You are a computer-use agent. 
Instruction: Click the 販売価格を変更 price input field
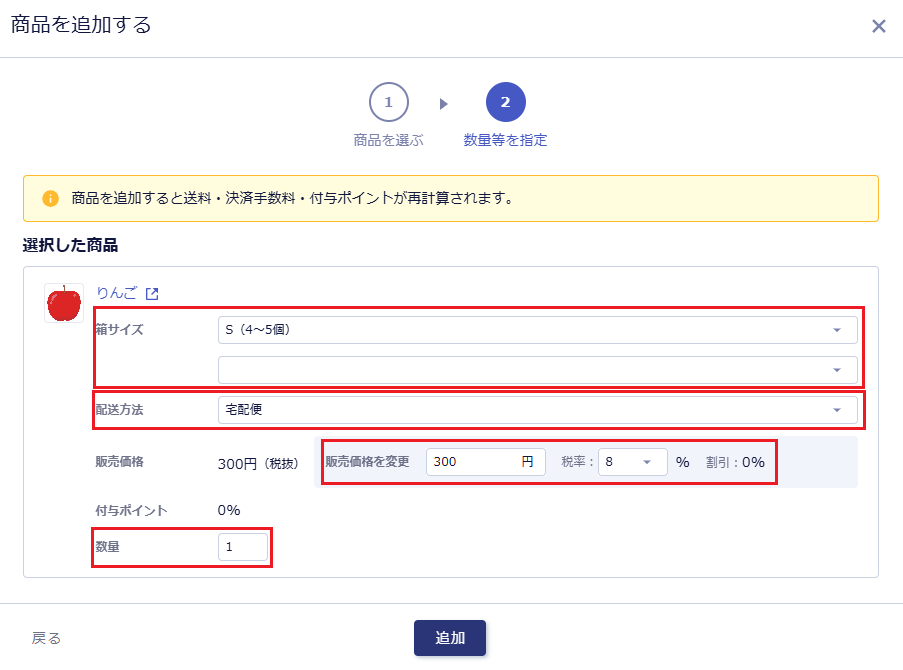click(476, 462)
